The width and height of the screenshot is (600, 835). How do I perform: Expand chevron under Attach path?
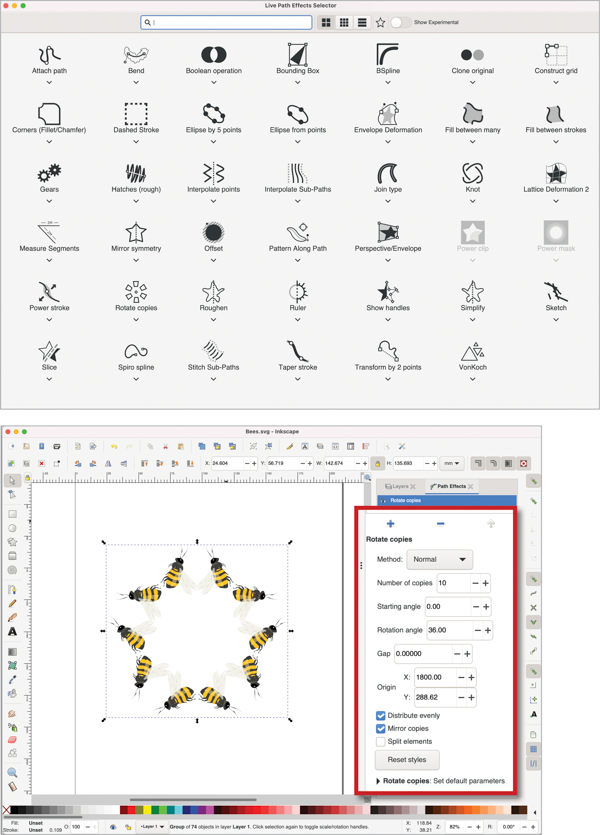tap(49, 83)
